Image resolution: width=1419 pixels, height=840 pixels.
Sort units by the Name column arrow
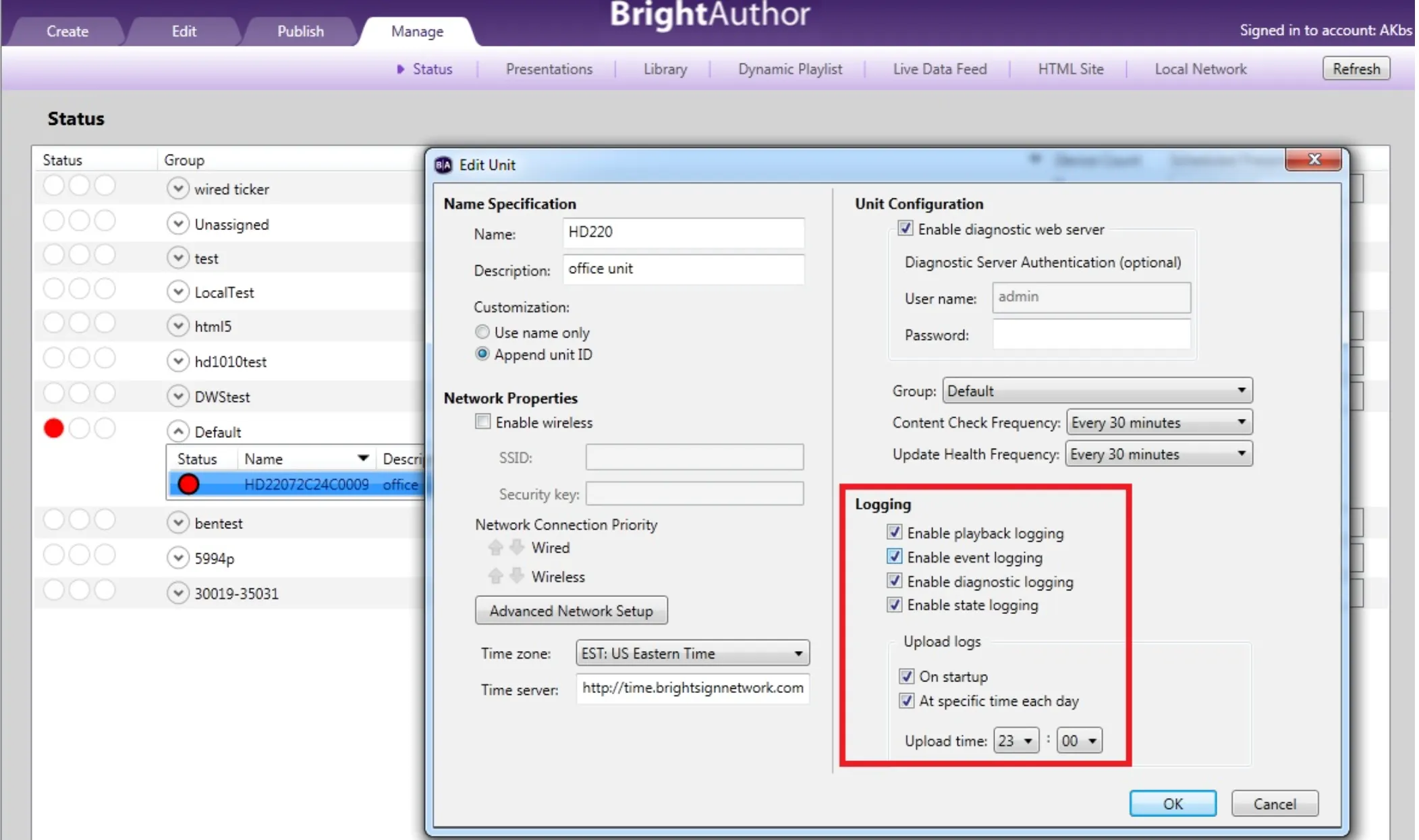pyautogui.click(x=363, y=458)
